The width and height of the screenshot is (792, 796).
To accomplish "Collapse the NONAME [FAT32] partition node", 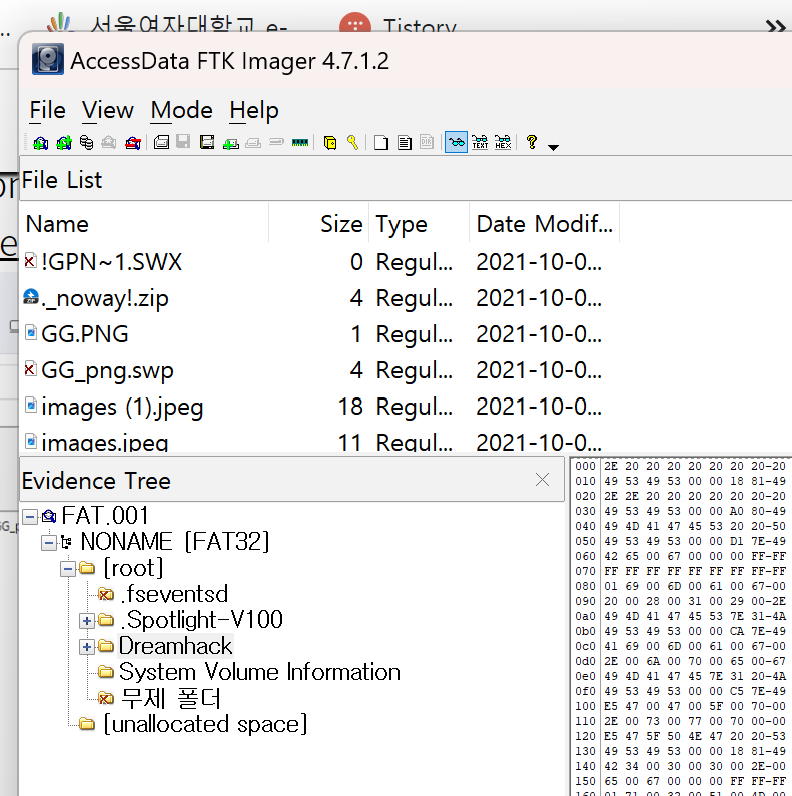I will coord(49,543).
